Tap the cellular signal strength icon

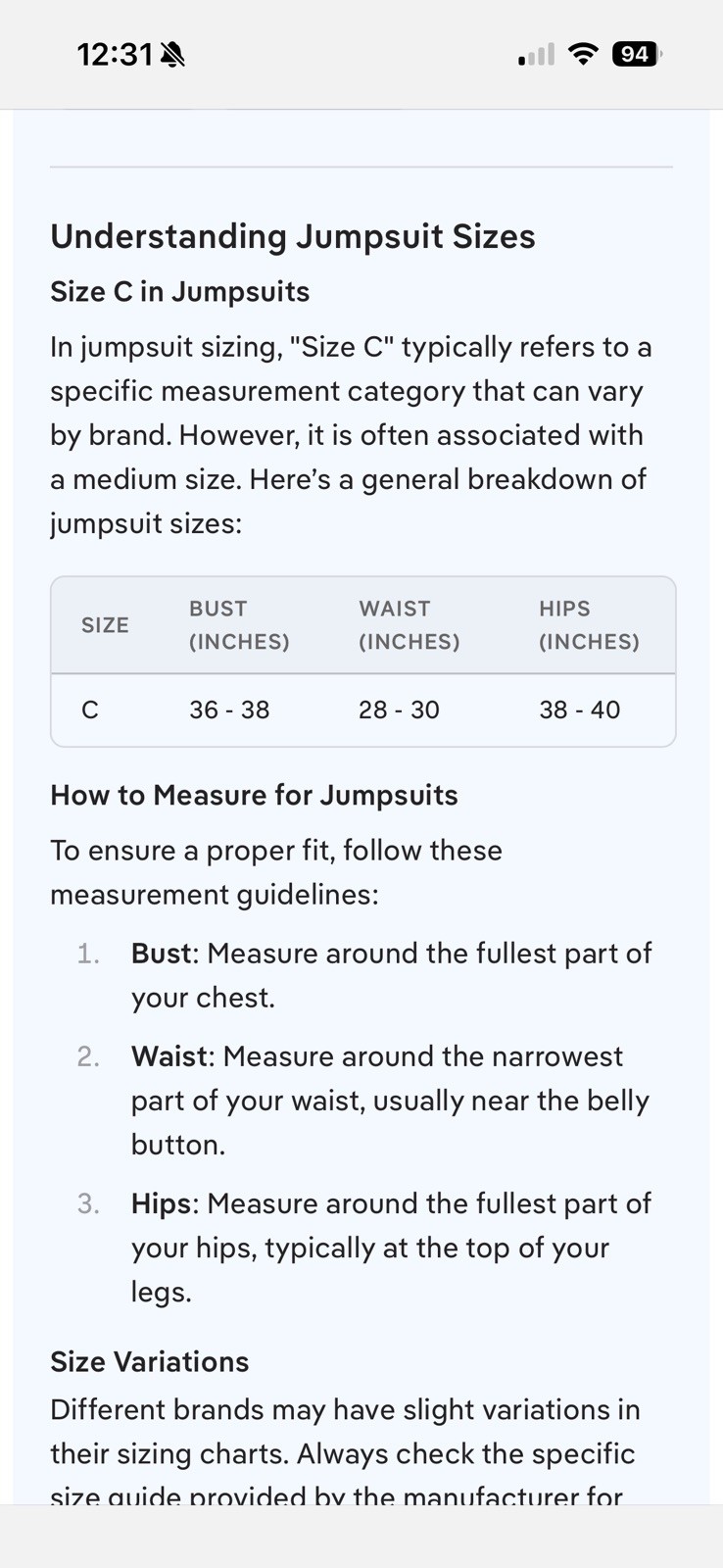pos(536,55)
